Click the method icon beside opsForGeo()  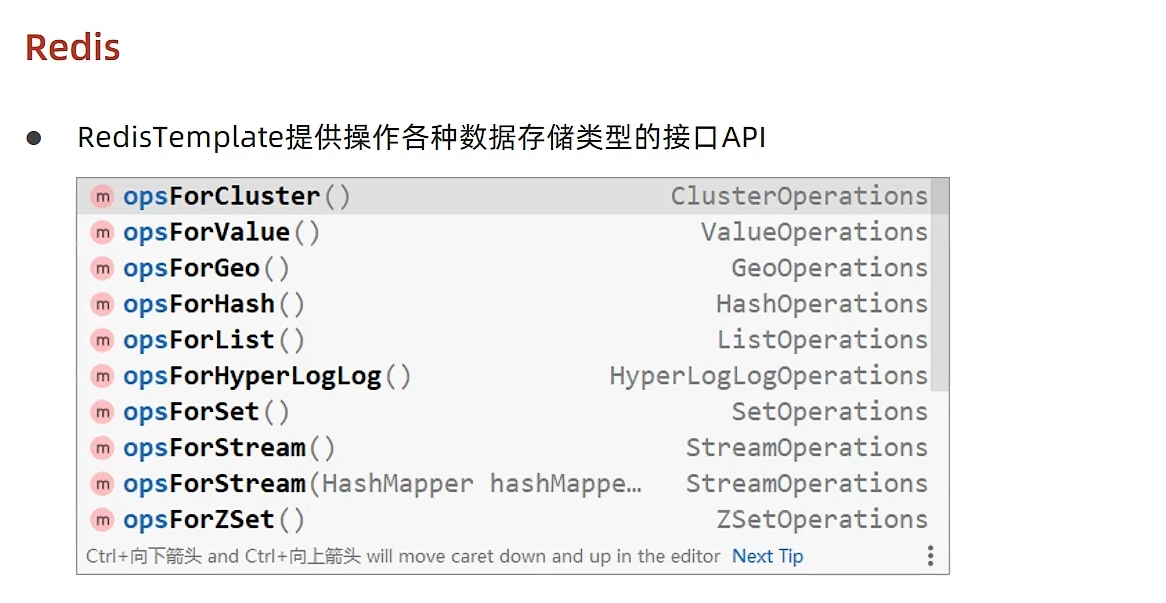[x=102, y=268]
